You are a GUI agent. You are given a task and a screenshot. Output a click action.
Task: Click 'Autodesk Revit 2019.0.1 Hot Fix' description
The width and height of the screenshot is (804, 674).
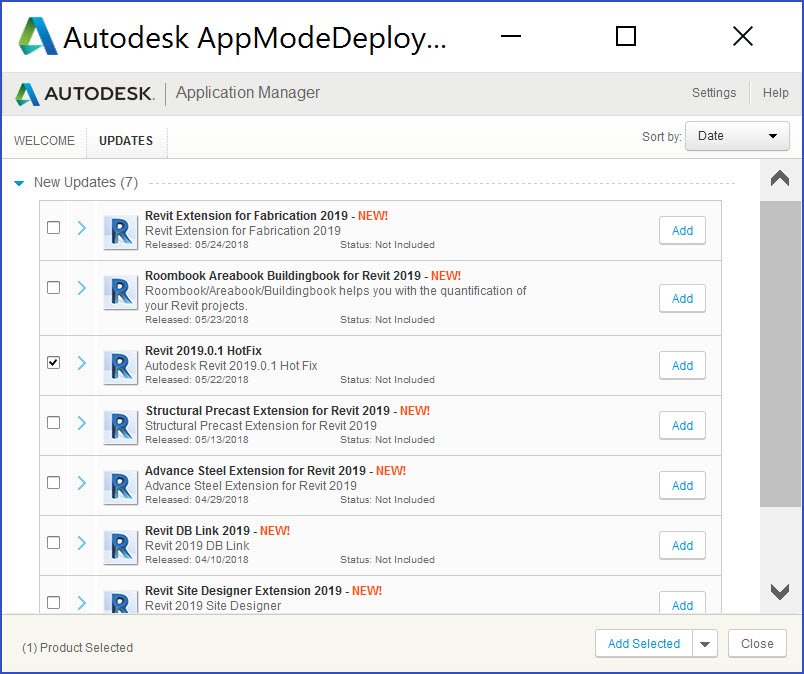[231, 366]
